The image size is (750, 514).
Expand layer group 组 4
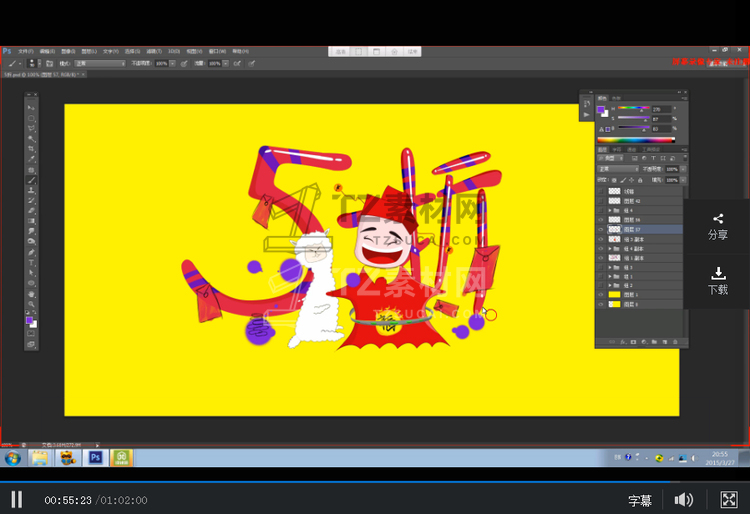pos(611,210)
